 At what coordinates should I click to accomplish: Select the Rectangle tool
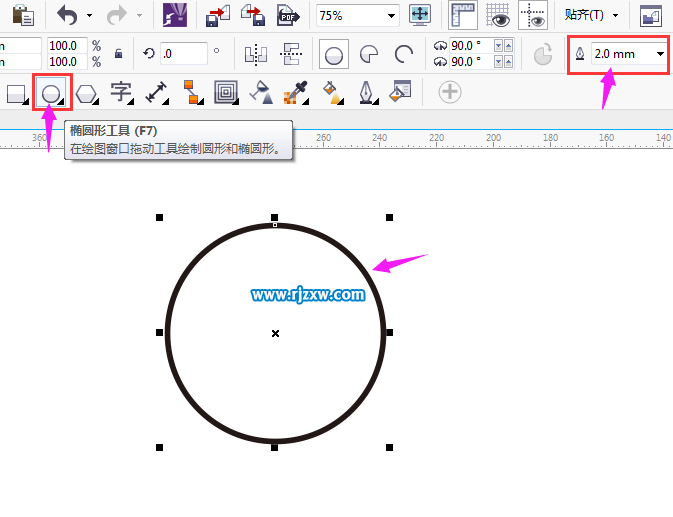coord(17,94)
